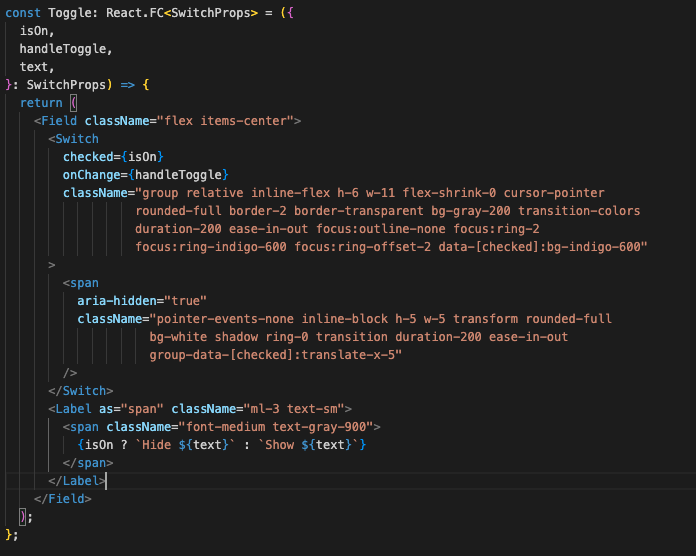
Task: Click the `Hide ${text}` template literal
Action: click(186, 445)
